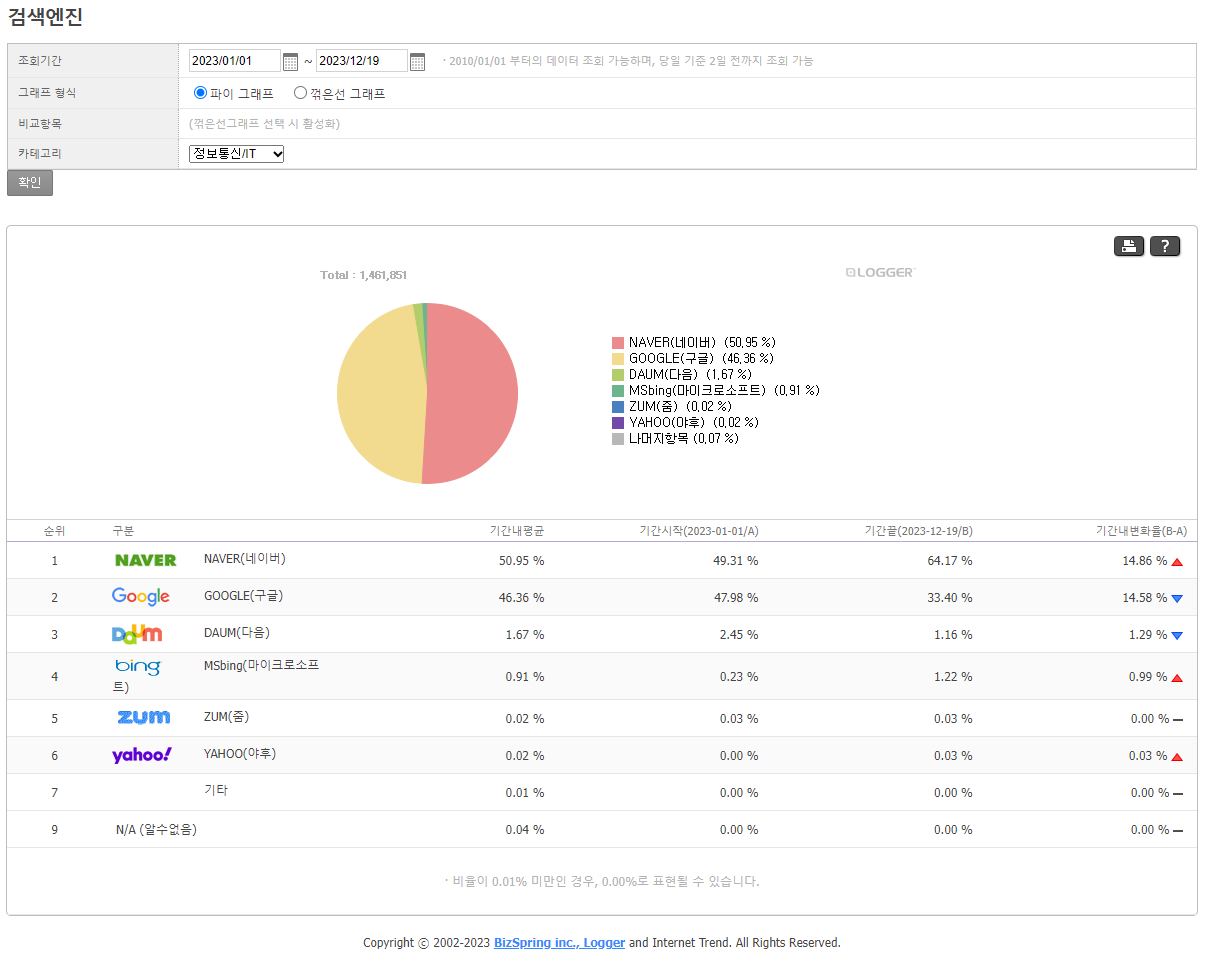Click the 기간내변화율(B-A) column header
Screen dimensions: 1206x954
click(x=1141, y=531)
